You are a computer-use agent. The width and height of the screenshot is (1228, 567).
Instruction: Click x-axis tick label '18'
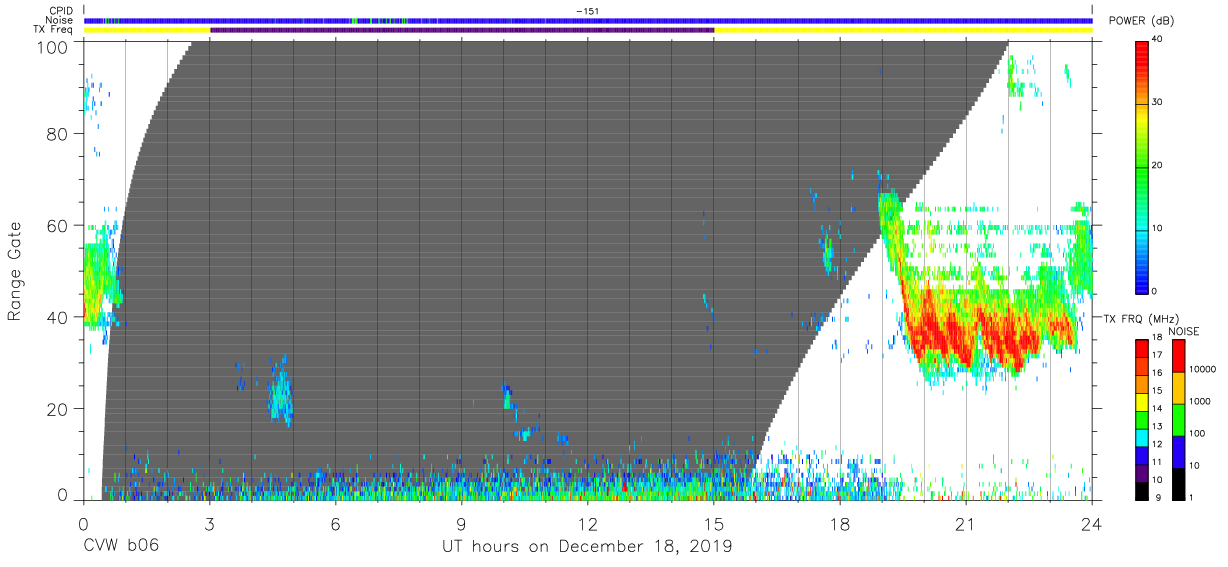[x=839, y=523]
